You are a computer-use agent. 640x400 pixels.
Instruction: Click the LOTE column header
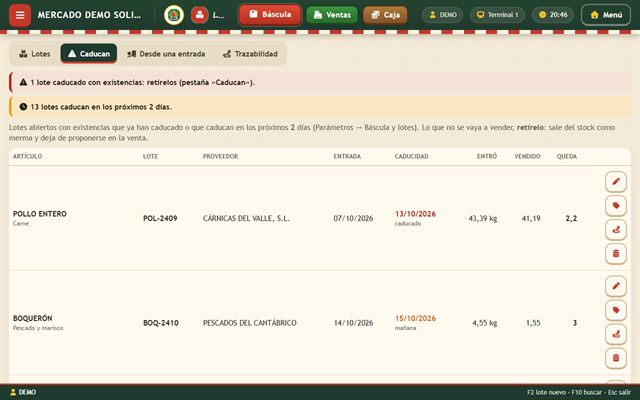click(x=150, y=156)
